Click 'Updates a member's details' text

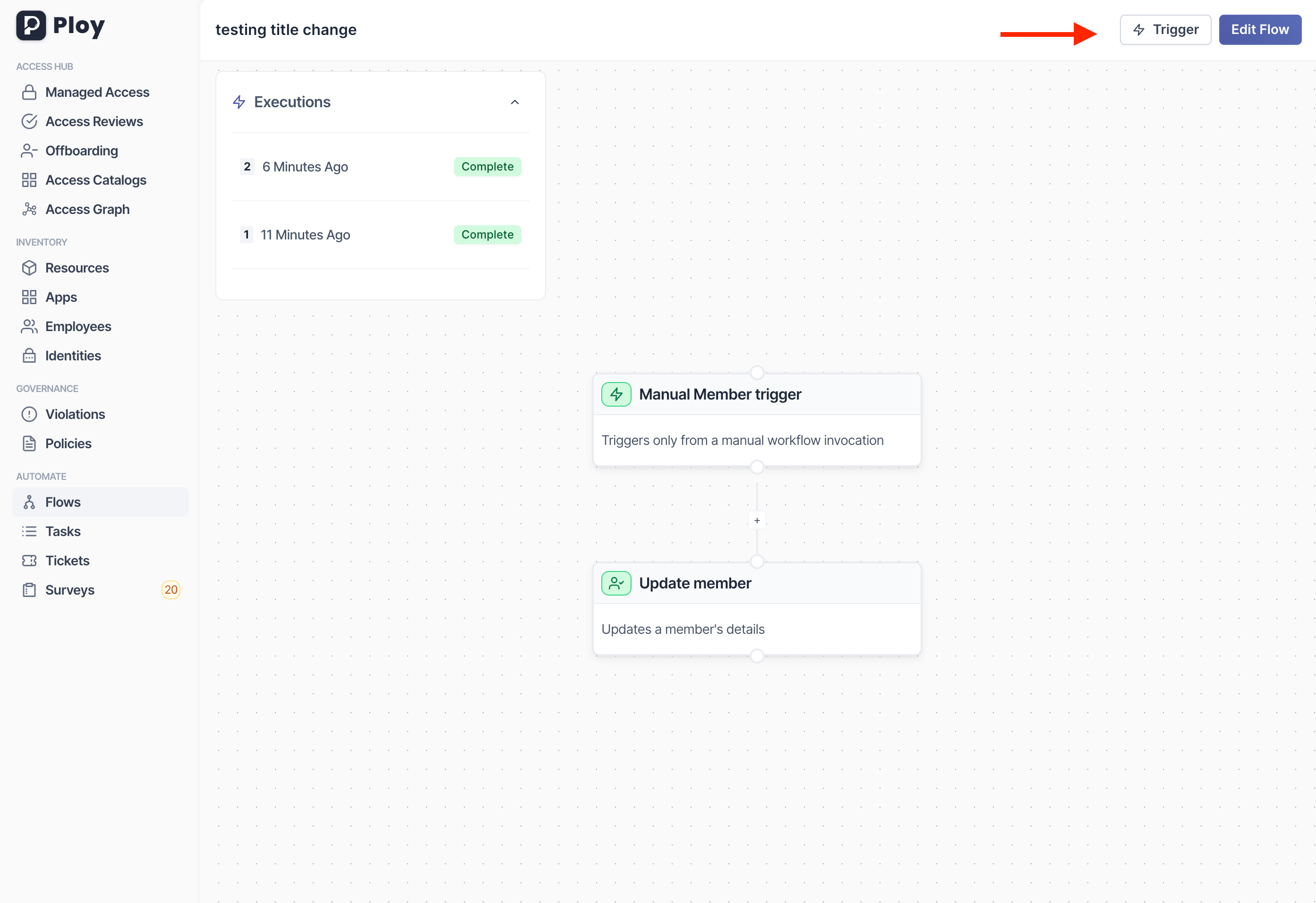click(x=683, y=630)
